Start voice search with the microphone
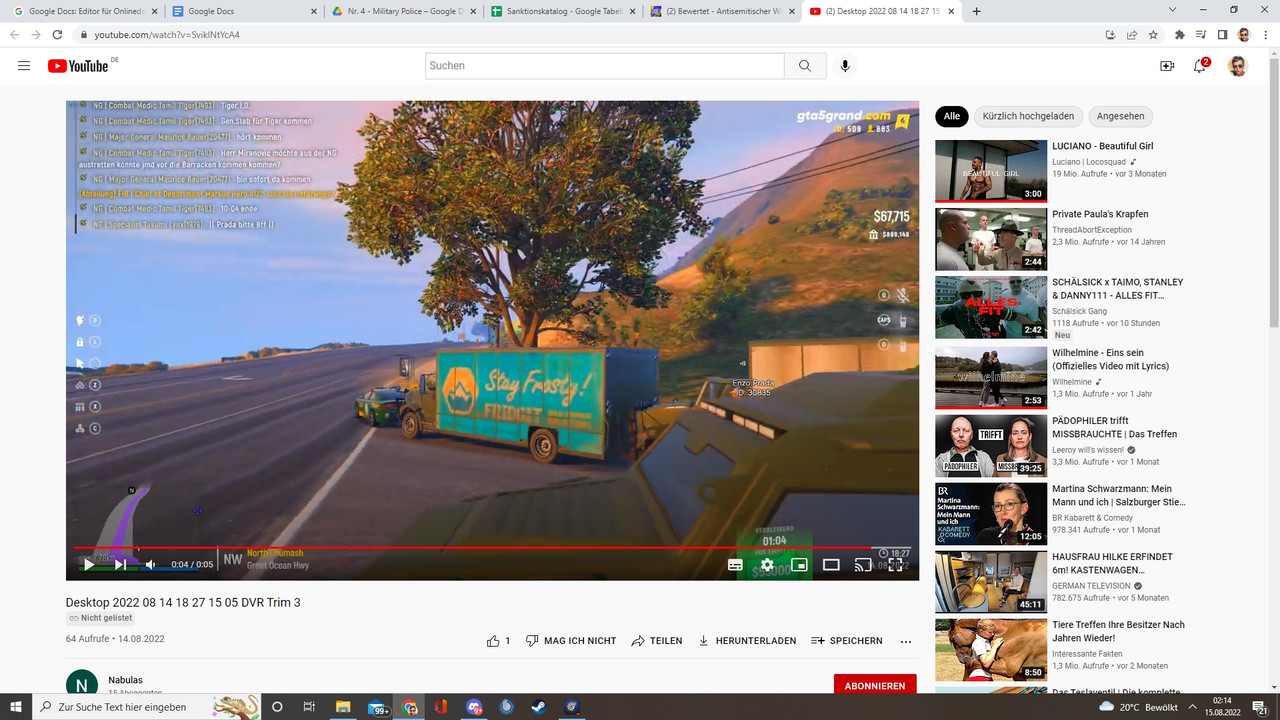1280x720 pixels. (845, 66)
